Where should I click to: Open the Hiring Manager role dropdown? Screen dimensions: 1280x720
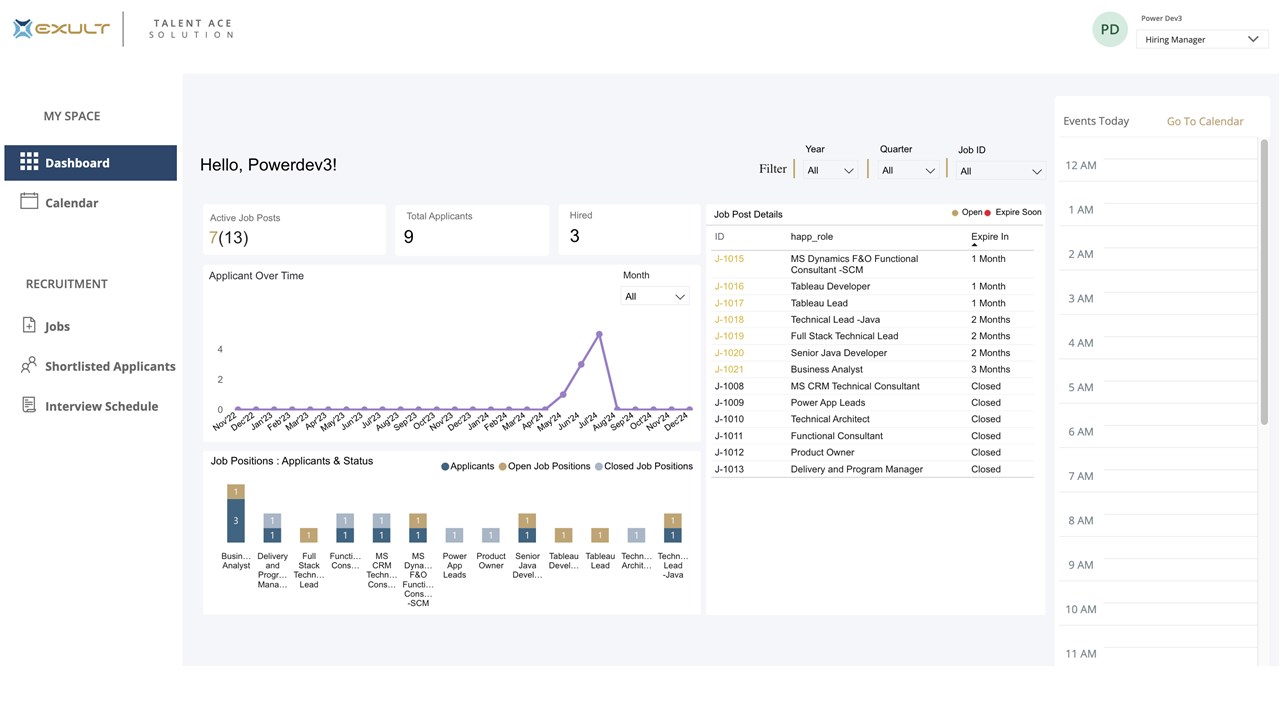1202,39
